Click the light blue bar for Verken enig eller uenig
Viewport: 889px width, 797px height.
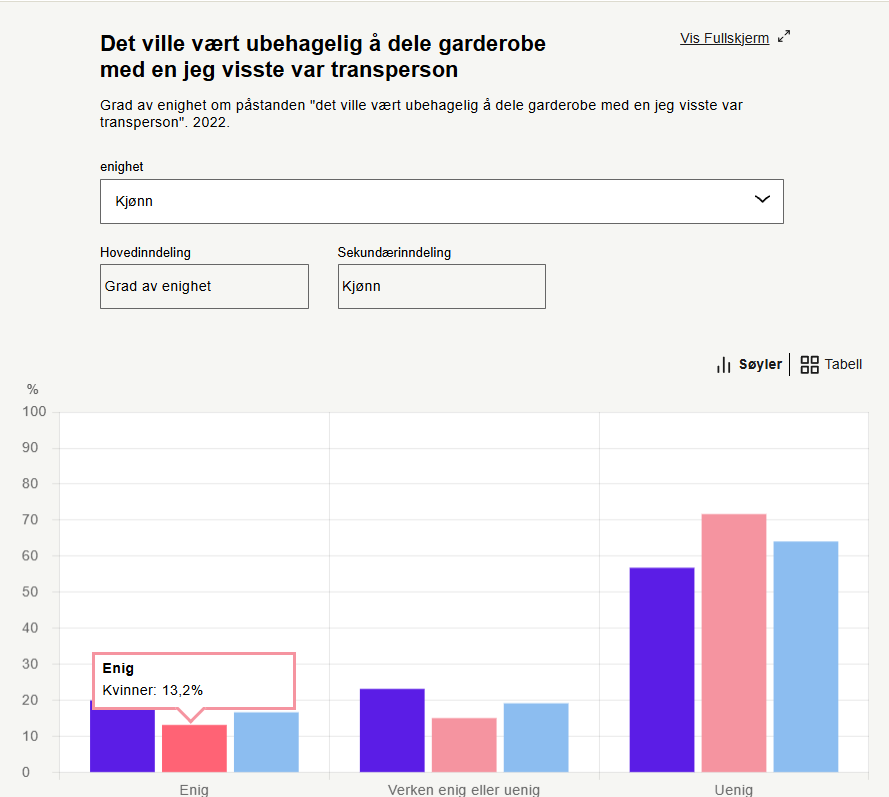[536, 738]
